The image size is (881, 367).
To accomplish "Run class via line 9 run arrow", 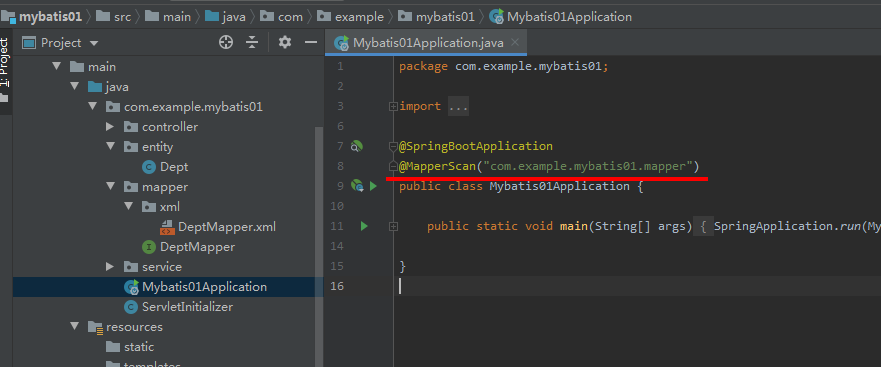I will click(373, 185).
